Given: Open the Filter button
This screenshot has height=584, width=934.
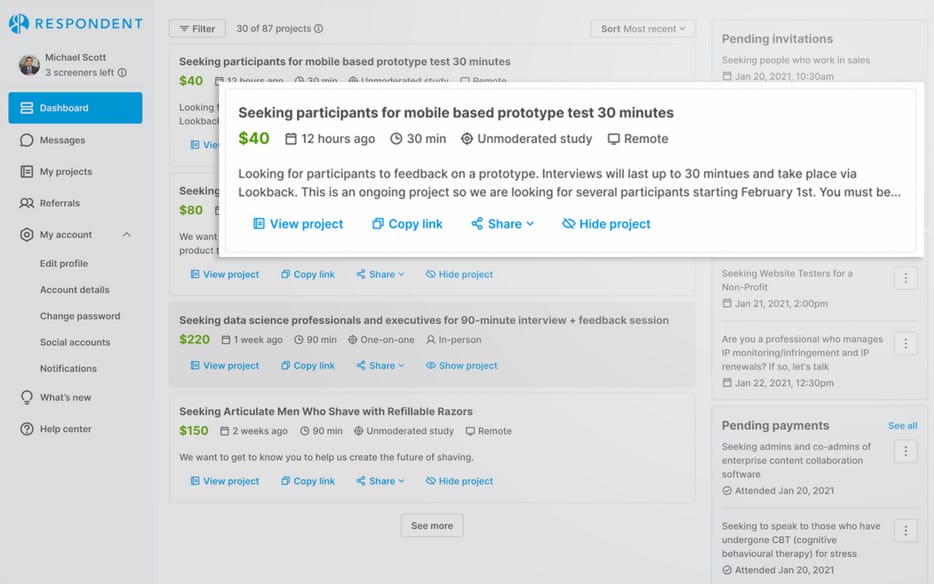Looking at the screenshot, I should pos(197,29).
